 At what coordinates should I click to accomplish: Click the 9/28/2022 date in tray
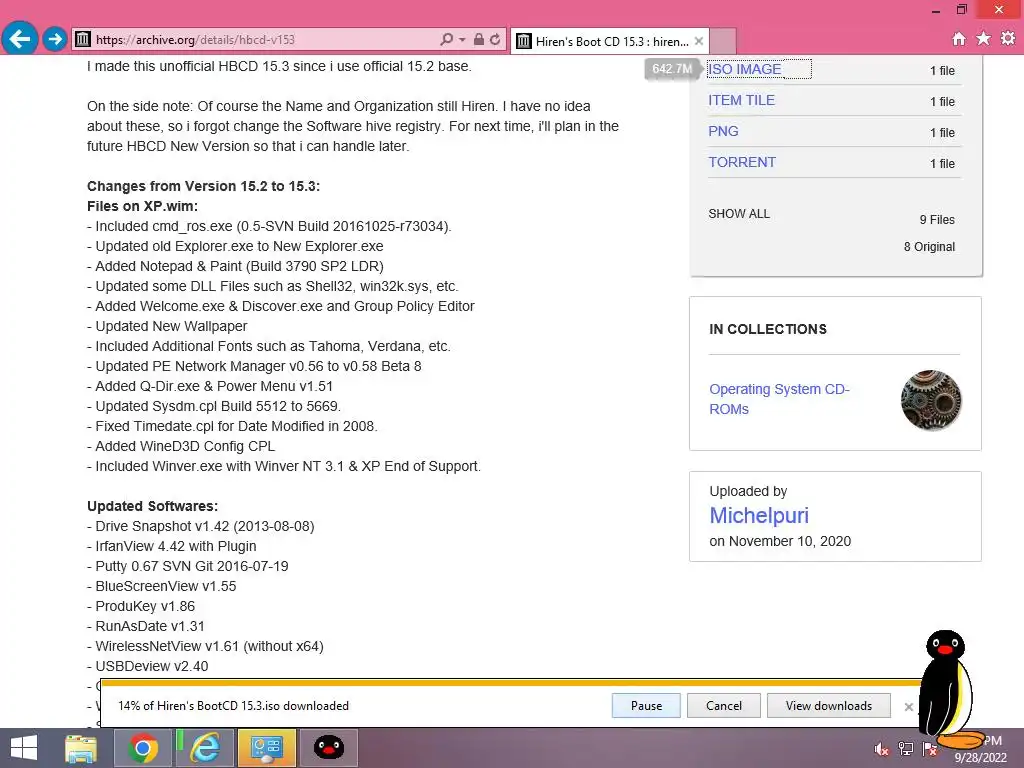(981, 758)
